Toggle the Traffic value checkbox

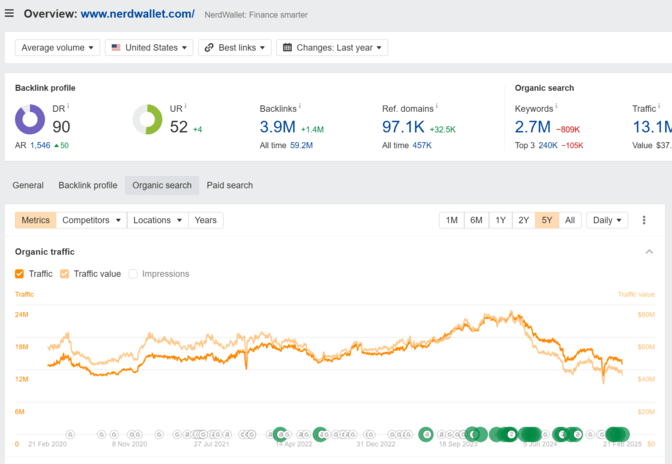[65, 273]
